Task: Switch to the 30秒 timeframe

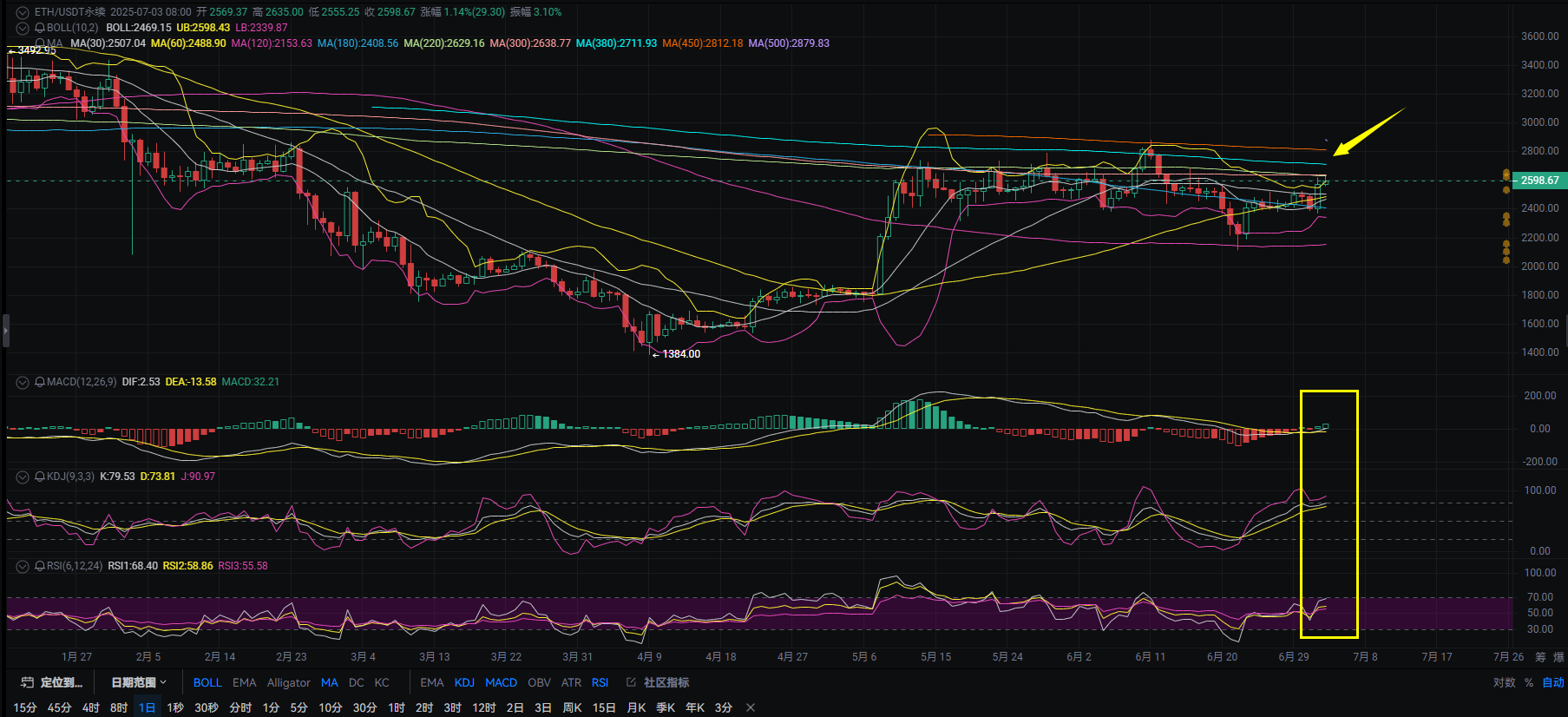Action: [207, 707]
